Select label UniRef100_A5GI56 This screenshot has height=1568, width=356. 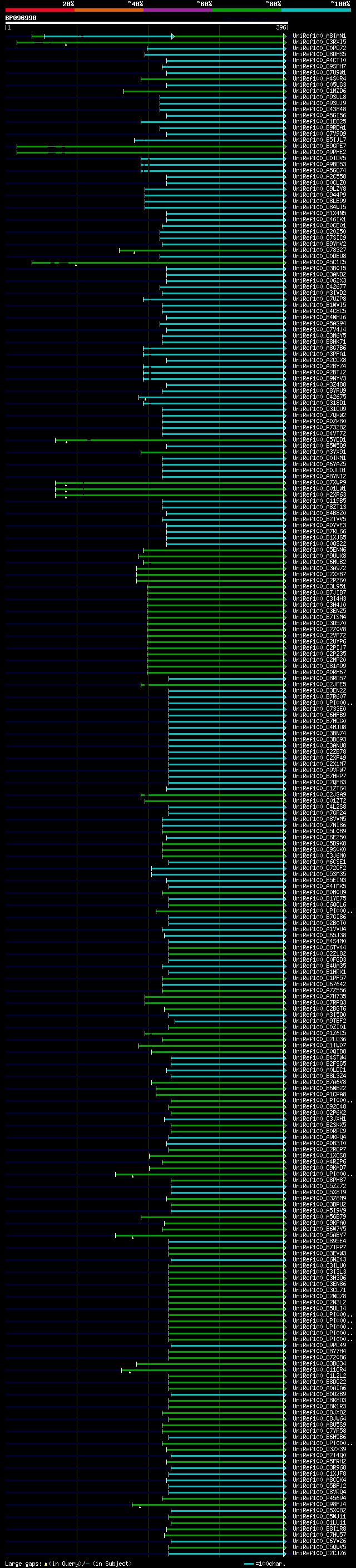[x=319, y=115]
